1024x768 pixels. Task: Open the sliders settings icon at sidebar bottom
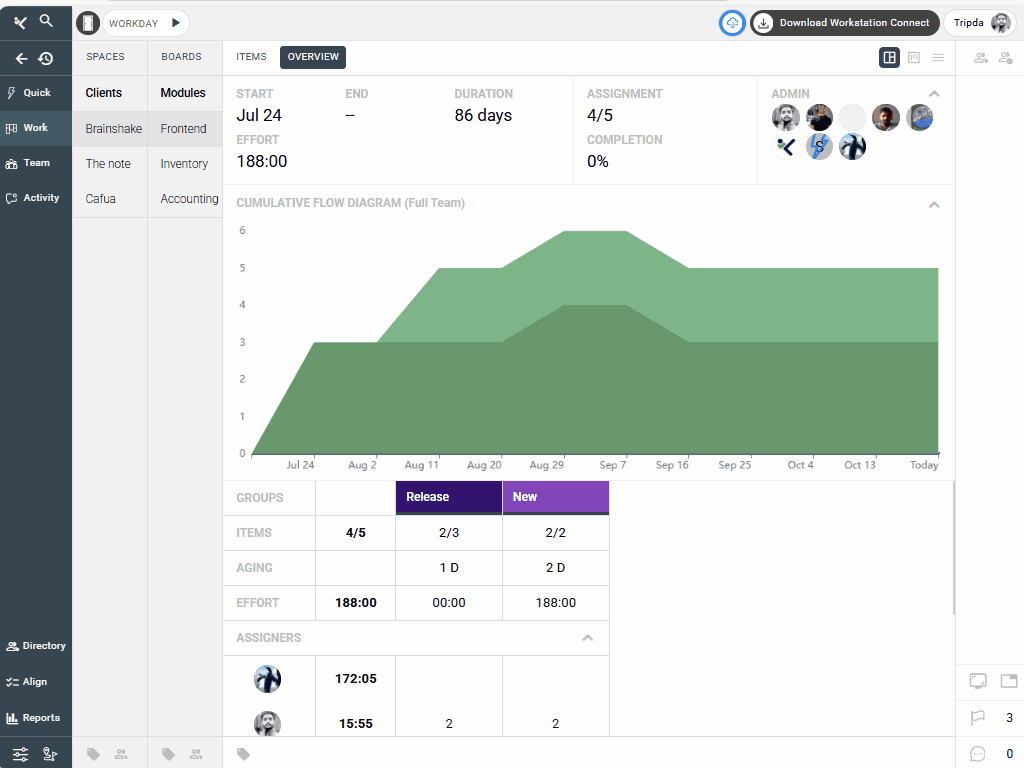[x=20, y=754]
